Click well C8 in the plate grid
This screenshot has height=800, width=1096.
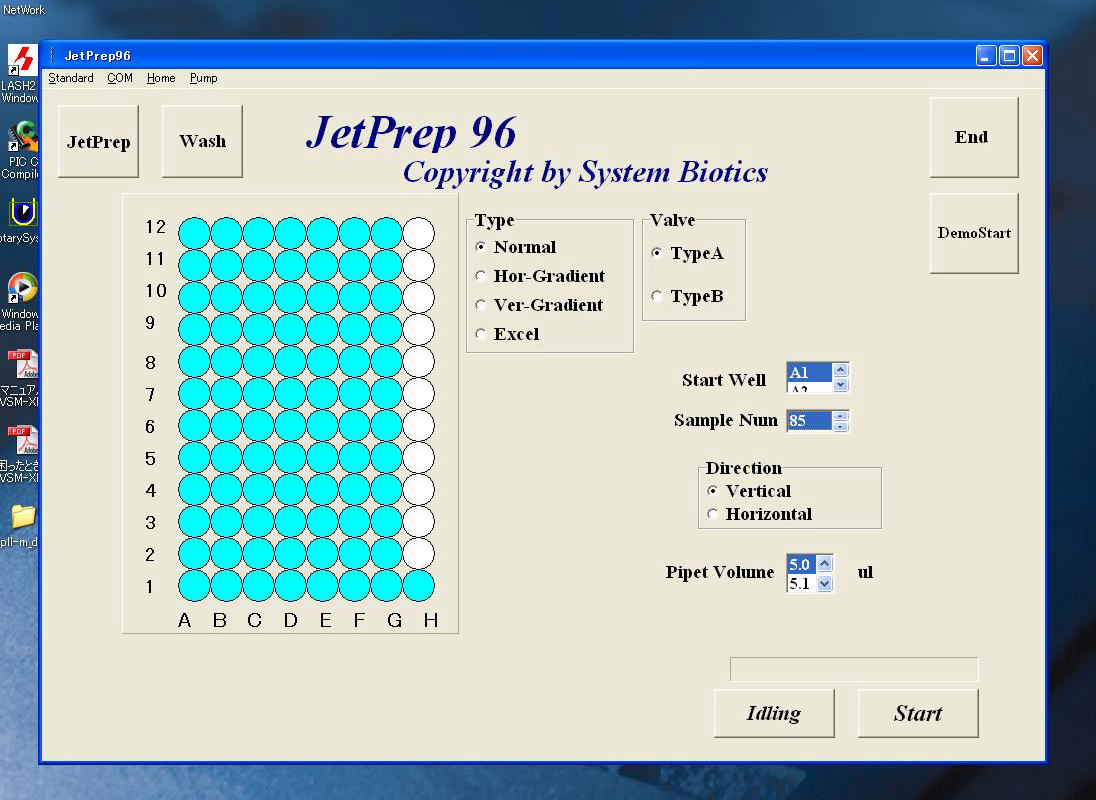[259, 361]
